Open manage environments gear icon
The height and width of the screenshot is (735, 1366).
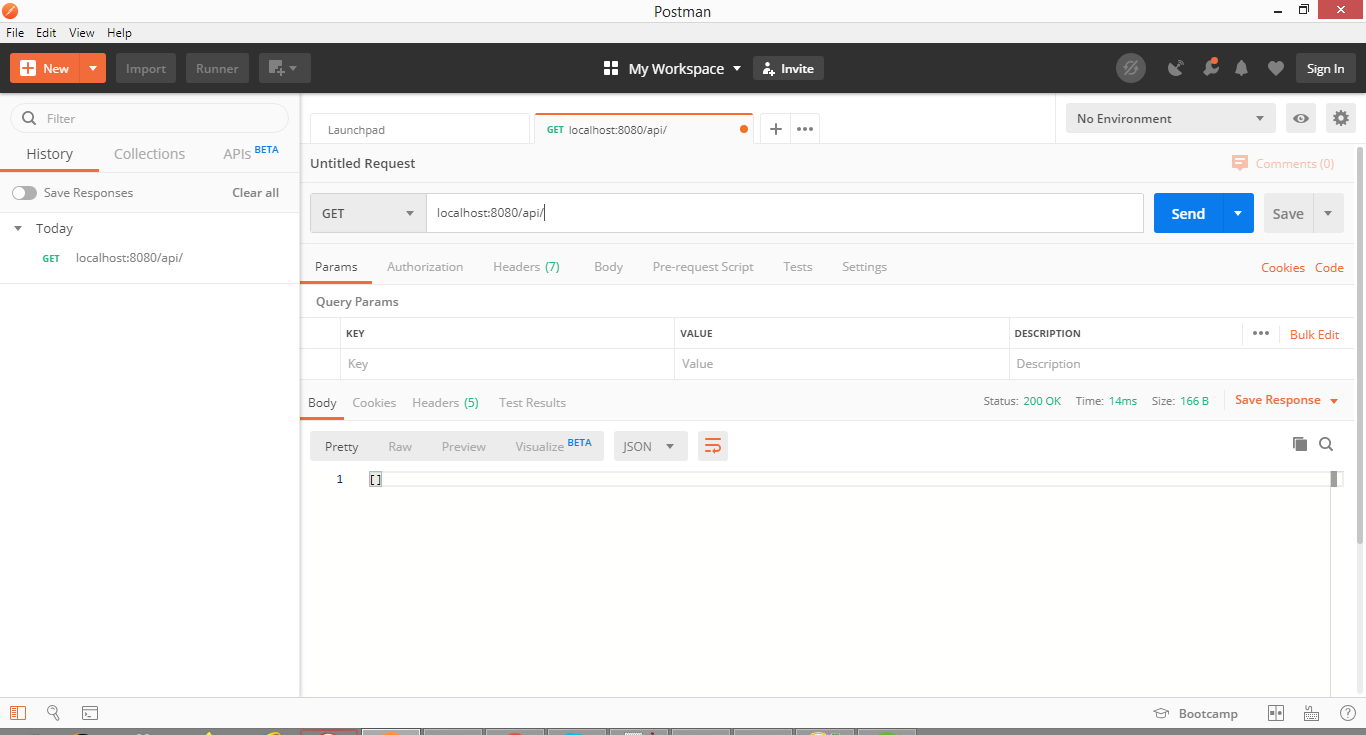click(x=1341, y=118)
